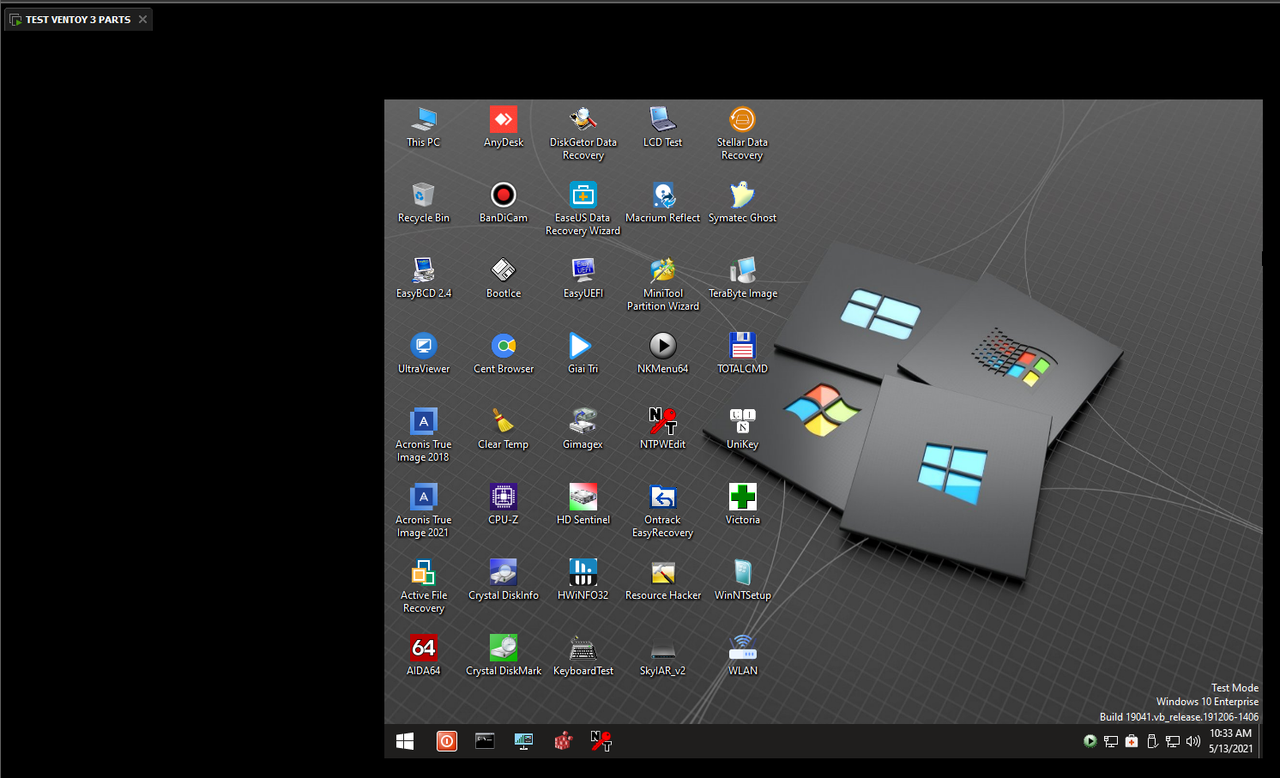
Task: Click the monitor icon in the taskbar
Action: coord(524,741)
